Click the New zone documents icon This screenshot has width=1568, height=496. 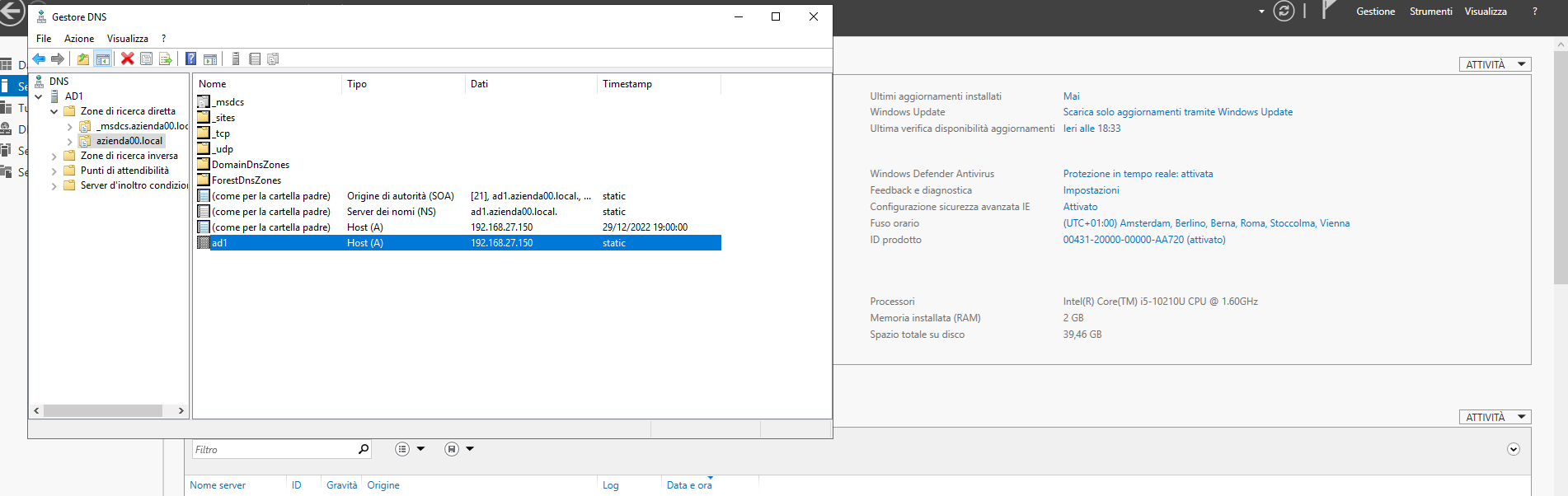274,58
